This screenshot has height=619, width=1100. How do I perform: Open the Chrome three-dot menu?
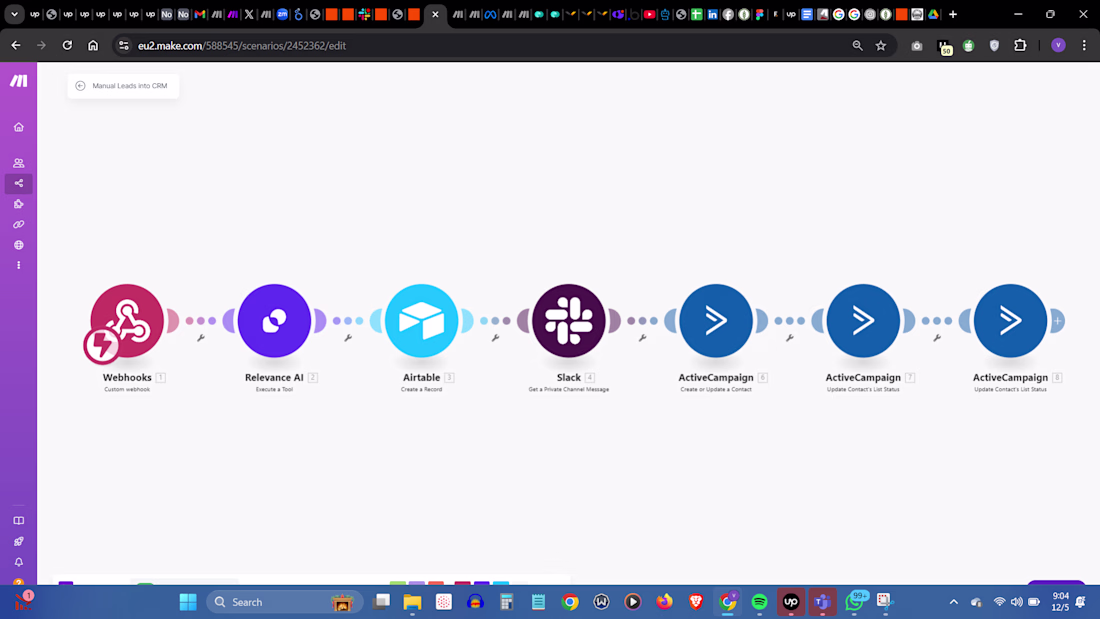(x=1084, y=46)
